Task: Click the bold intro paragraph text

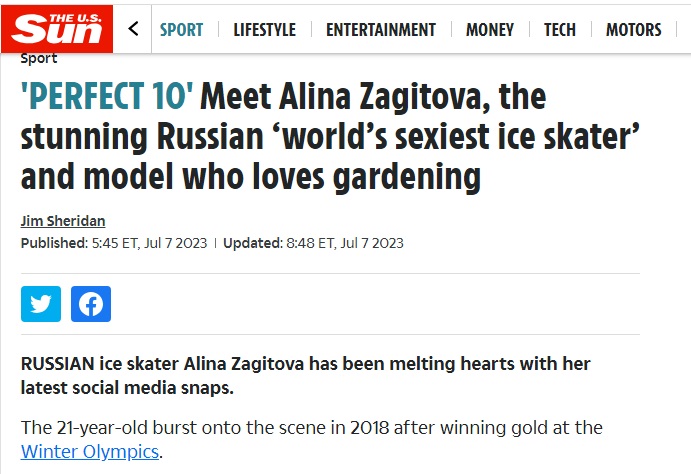Action: [305, 376]
